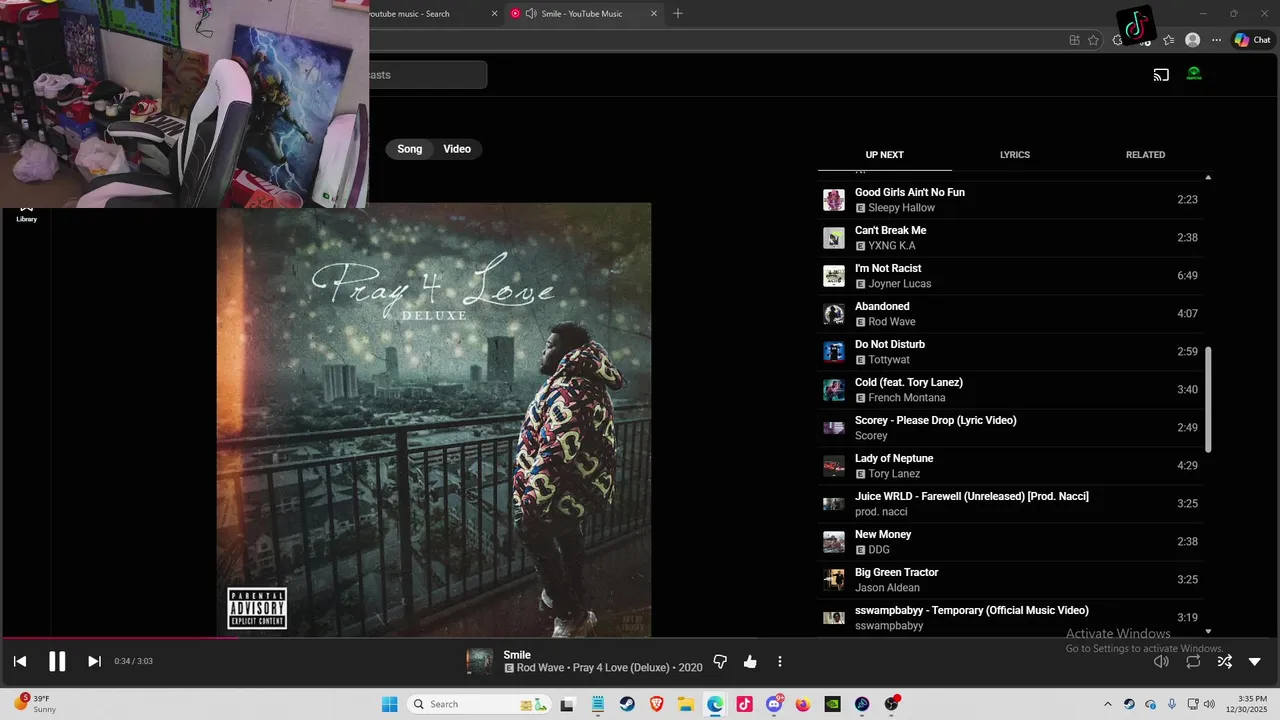Viewport: 1280px width, 720px height.
Task: Toggle shuffle in player bar
Action: click(1224, 661)
